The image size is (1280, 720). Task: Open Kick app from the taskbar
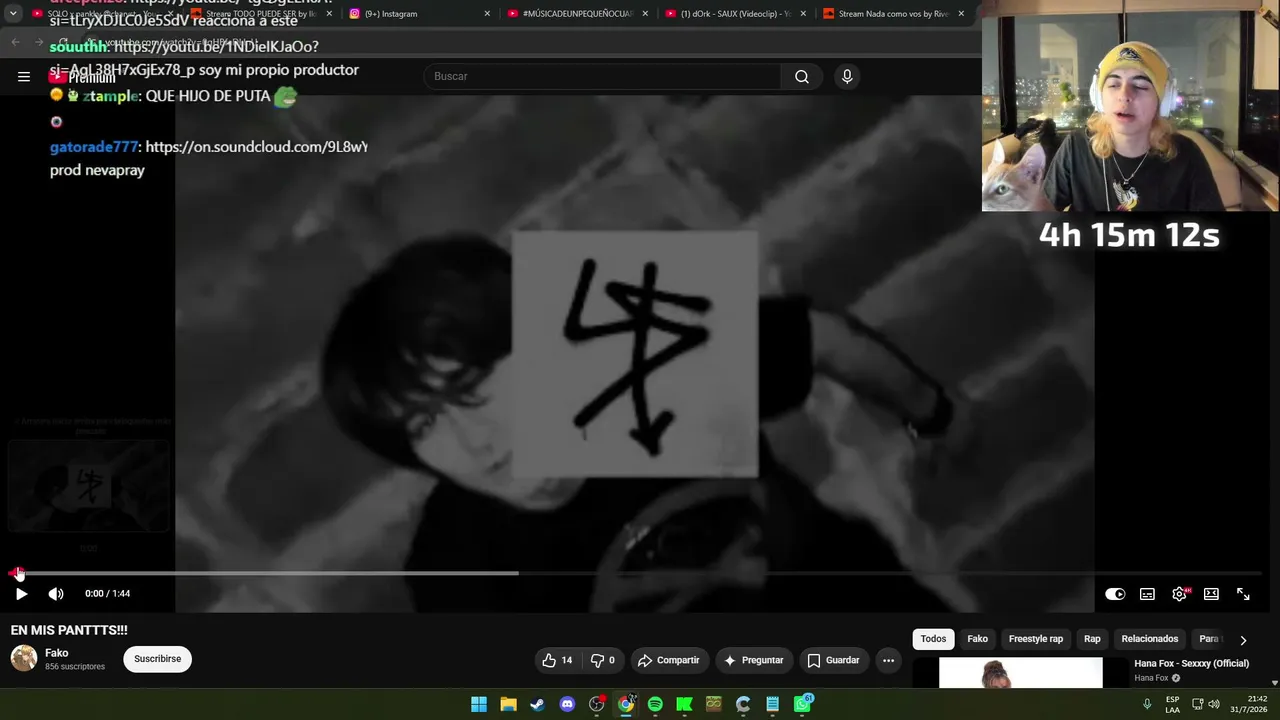[684, 704]
